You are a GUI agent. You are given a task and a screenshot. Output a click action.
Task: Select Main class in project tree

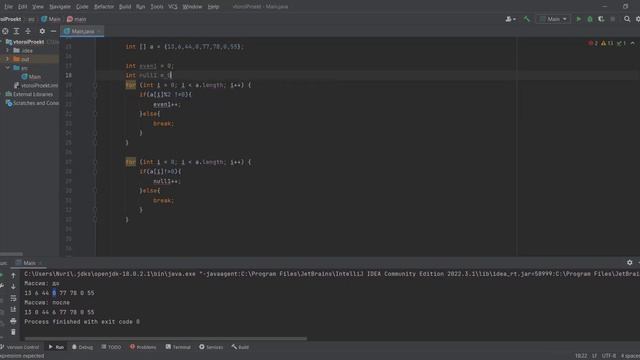click(31, 77)
